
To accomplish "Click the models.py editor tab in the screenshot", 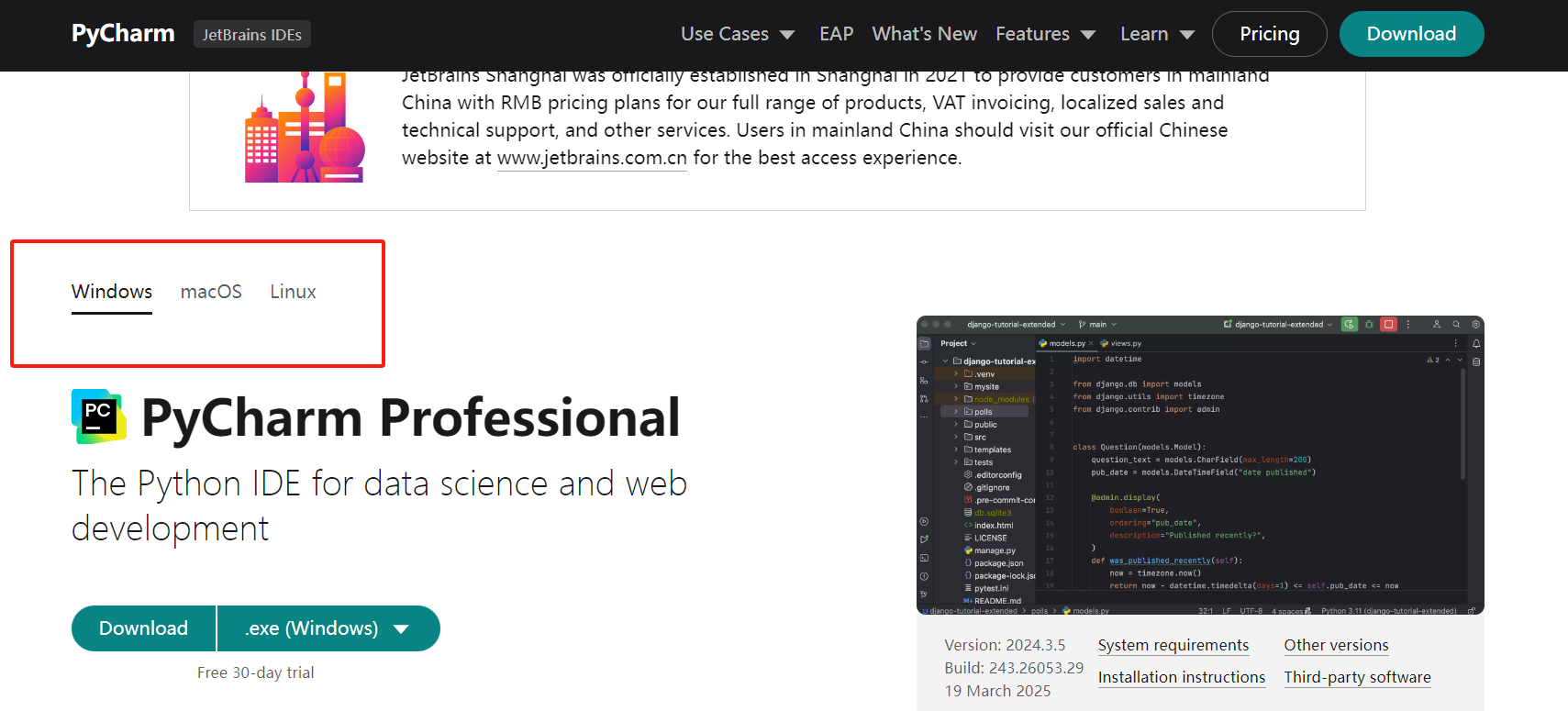I will [1066, 343].
